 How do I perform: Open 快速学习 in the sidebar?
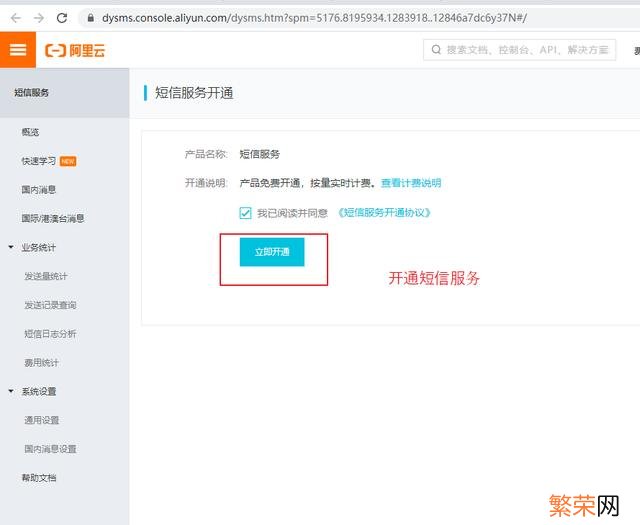point(39,161)
